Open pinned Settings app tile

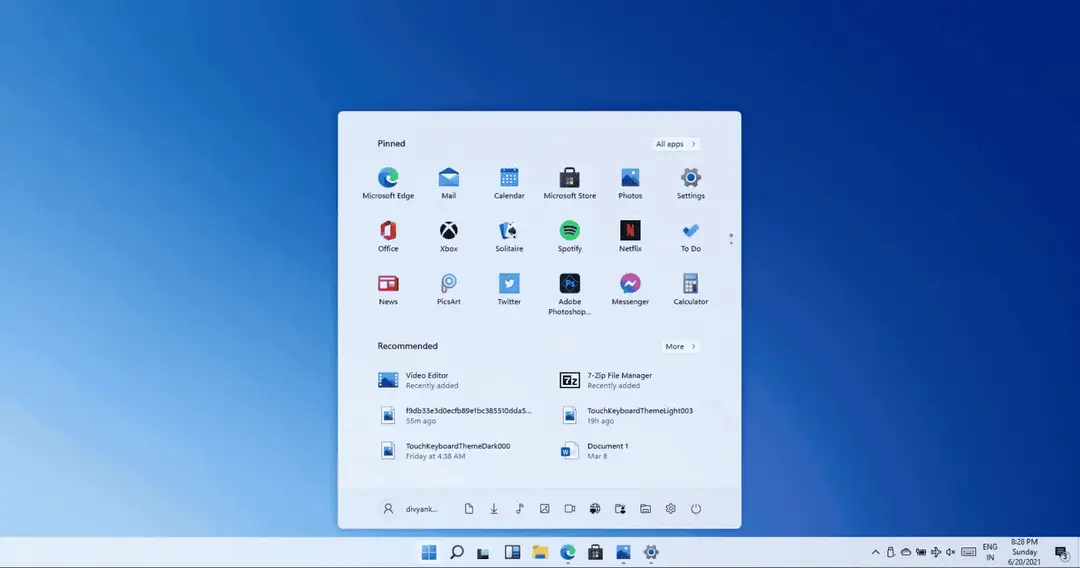click(x=690, y=183)
